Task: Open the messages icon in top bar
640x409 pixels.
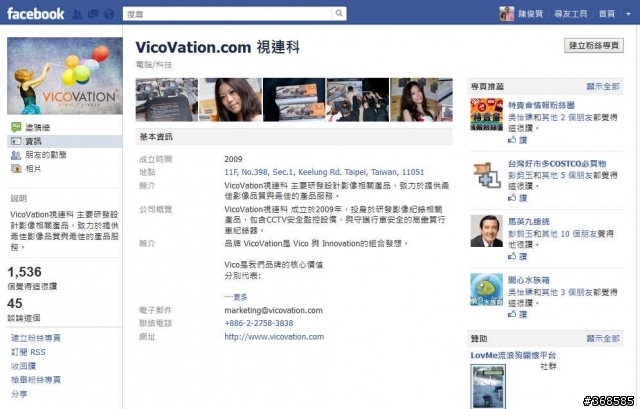Action: pos(93,14)
